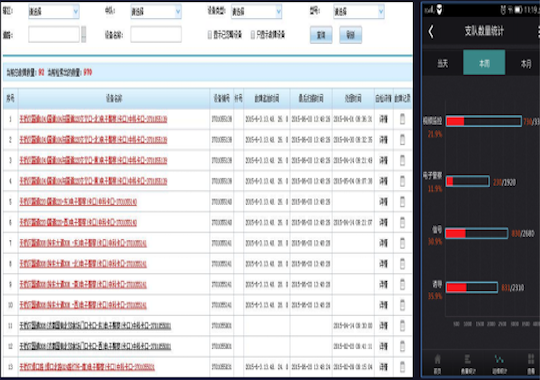Open inspection record icon in row 1
This screenshot has width=540, height=380.
pyautogui.click(x=402, y=119)
